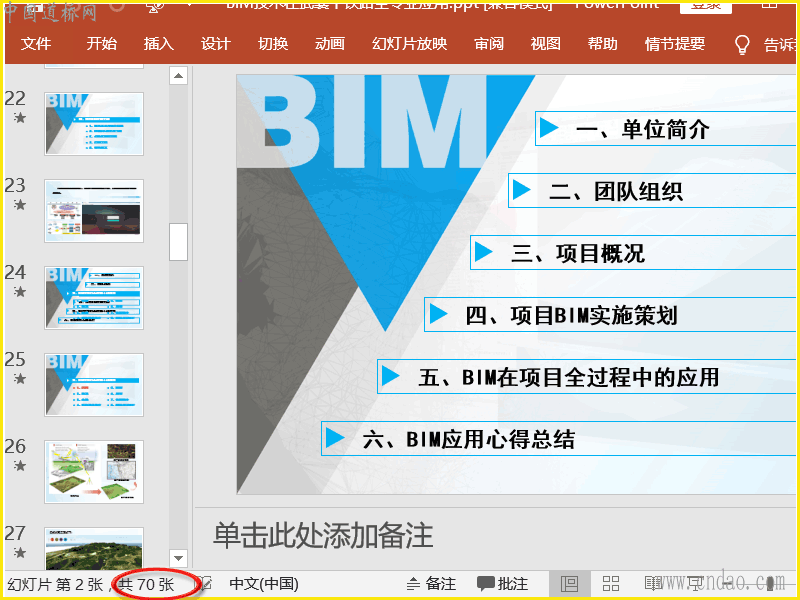Screen dimensions: 800x600
Task: Click the animation star beside slide 25
Action: 19,379
